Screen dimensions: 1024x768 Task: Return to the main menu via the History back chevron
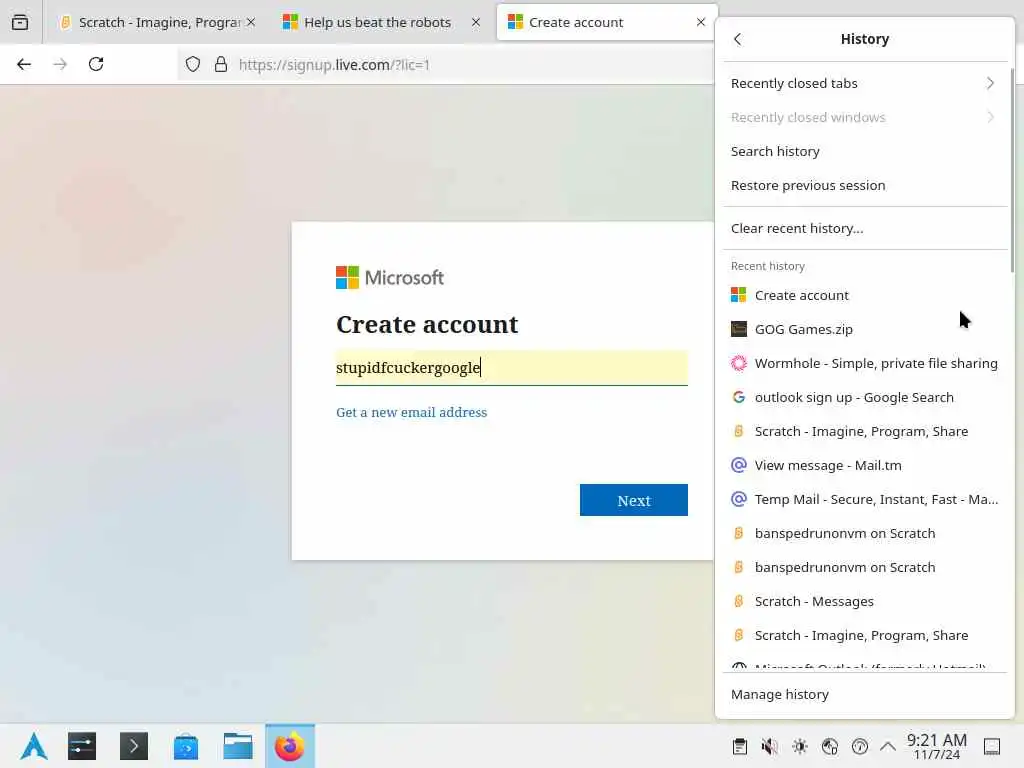[x=738, y=39]
